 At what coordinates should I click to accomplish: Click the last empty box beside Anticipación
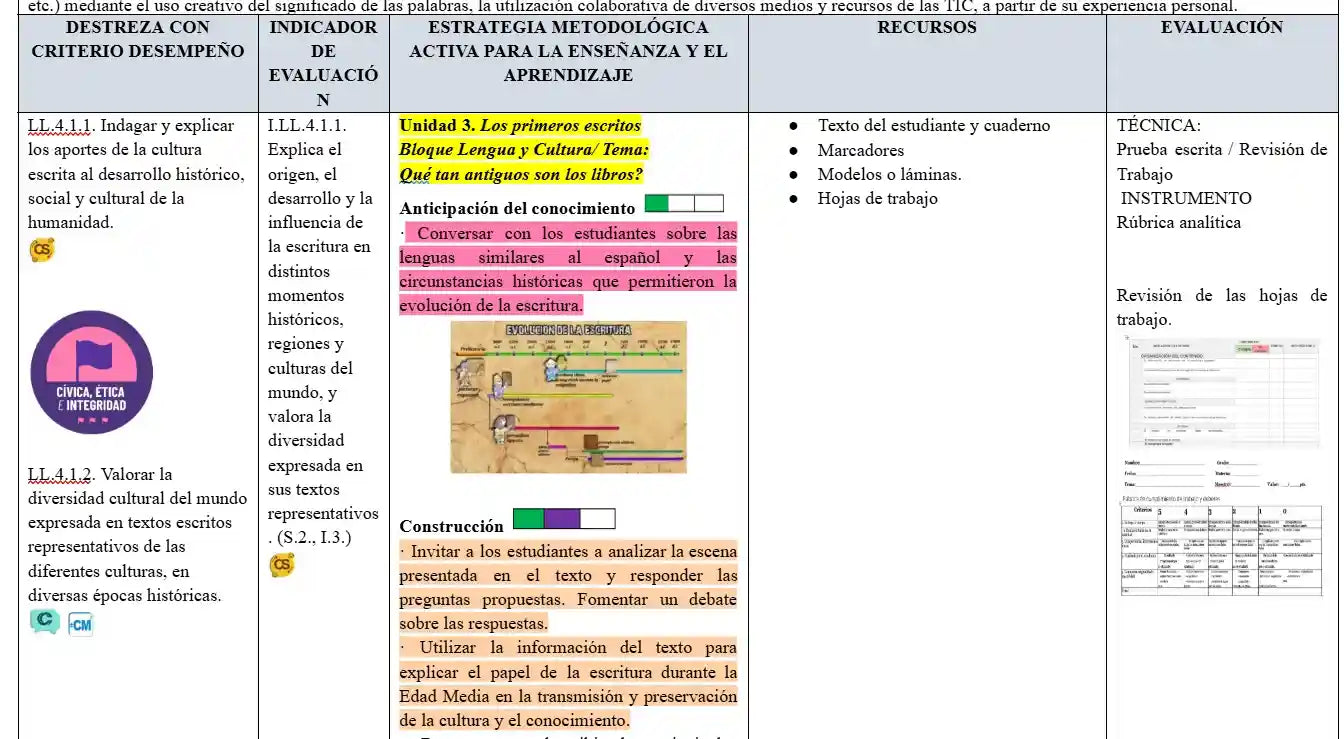709,205
